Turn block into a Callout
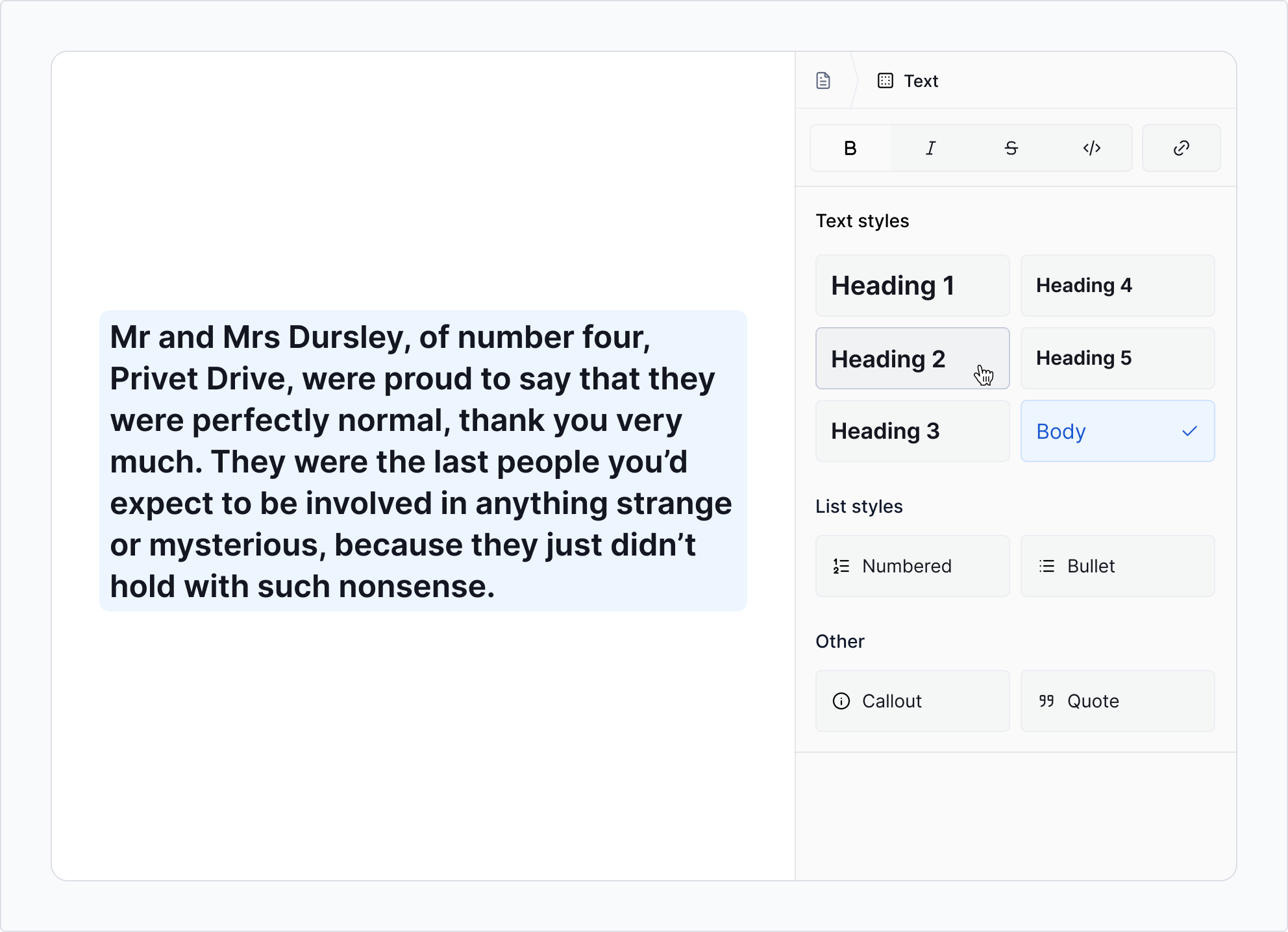This screenshot has width=1288, height=932. (911, 701)
